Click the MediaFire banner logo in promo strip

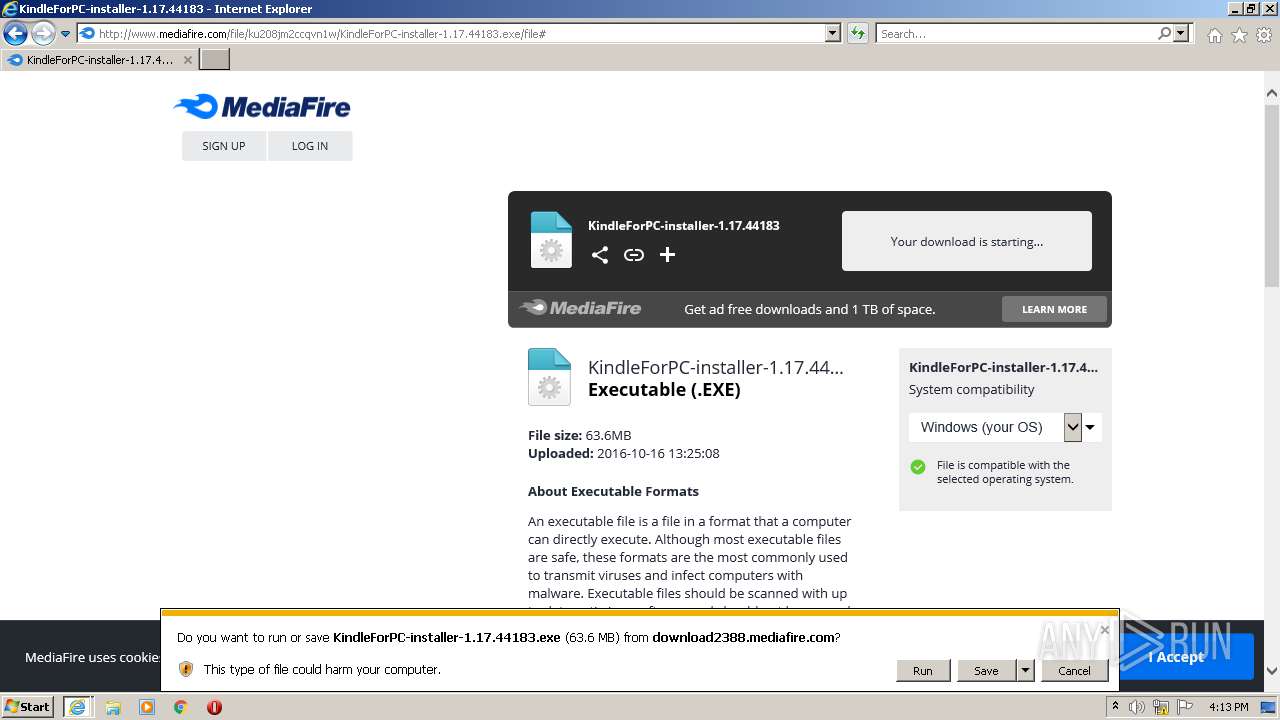tap(581, 308)
